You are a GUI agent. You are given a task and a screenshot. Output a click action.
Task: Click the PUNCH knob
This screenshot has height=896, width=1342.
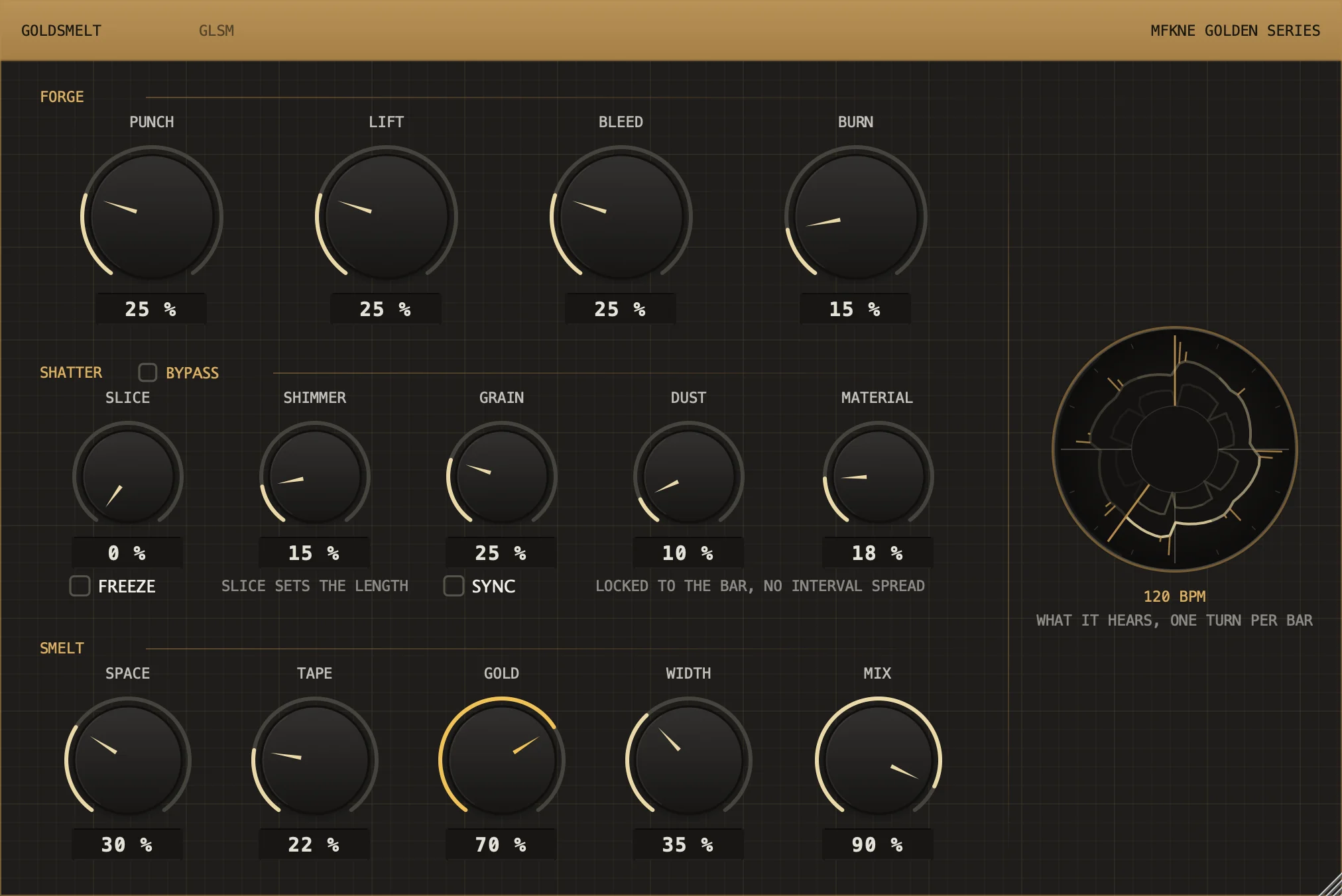pyautogui.click(x=152, y=217)
